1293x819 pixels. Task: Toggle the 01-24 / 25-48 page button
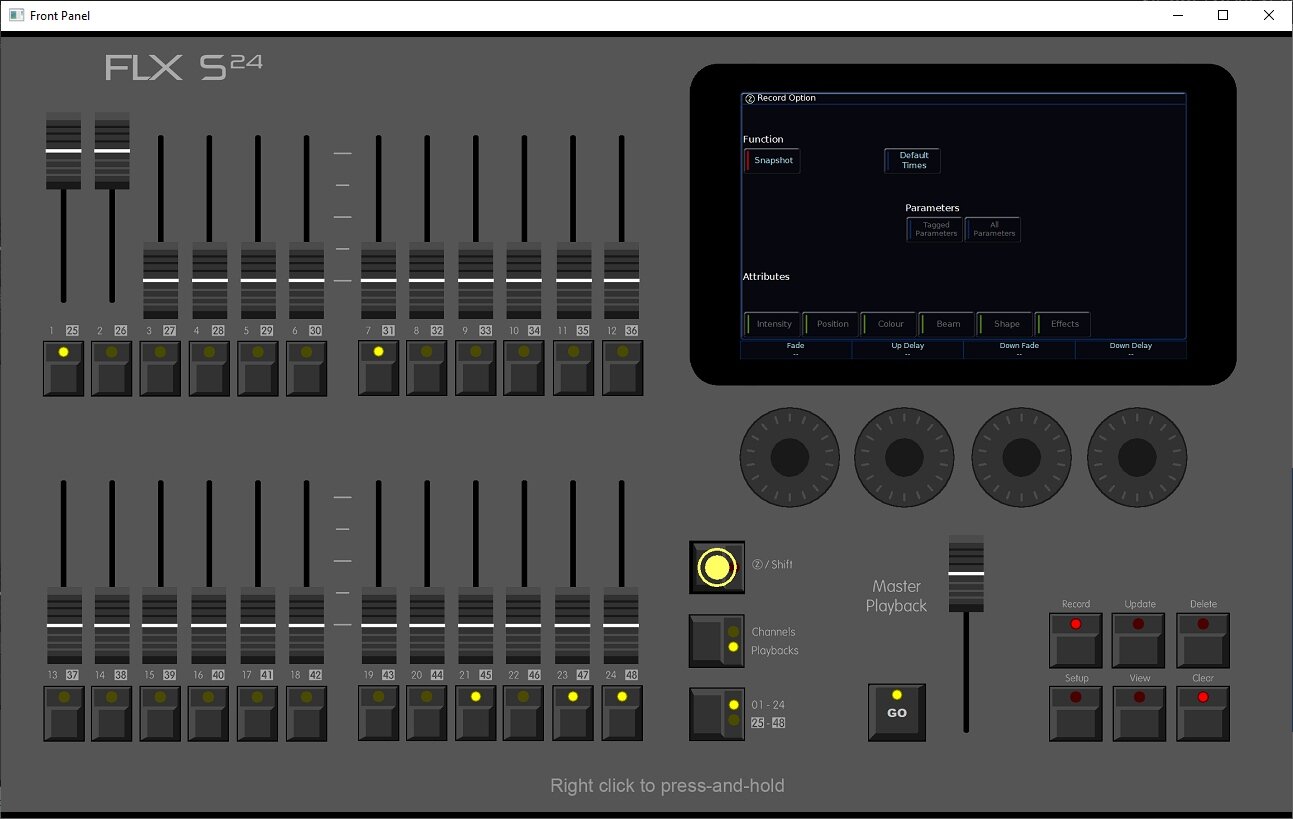717,714
